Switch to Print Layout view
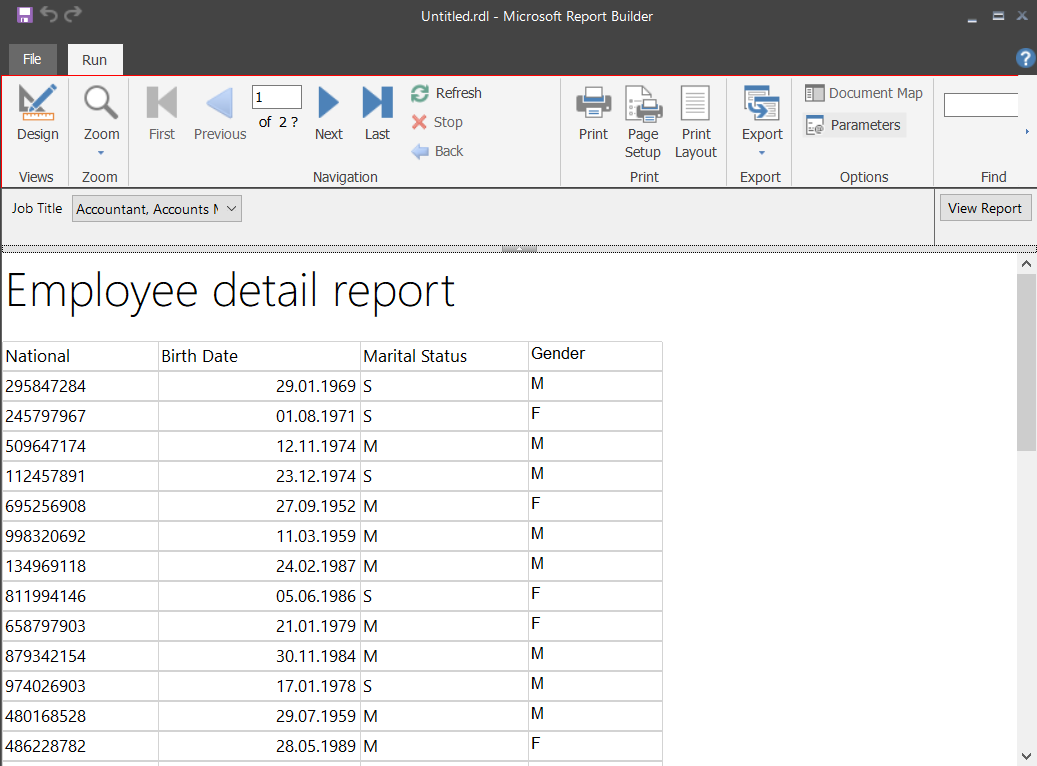The height and width of the screenshot is (766, 1037). pos(695,121)
